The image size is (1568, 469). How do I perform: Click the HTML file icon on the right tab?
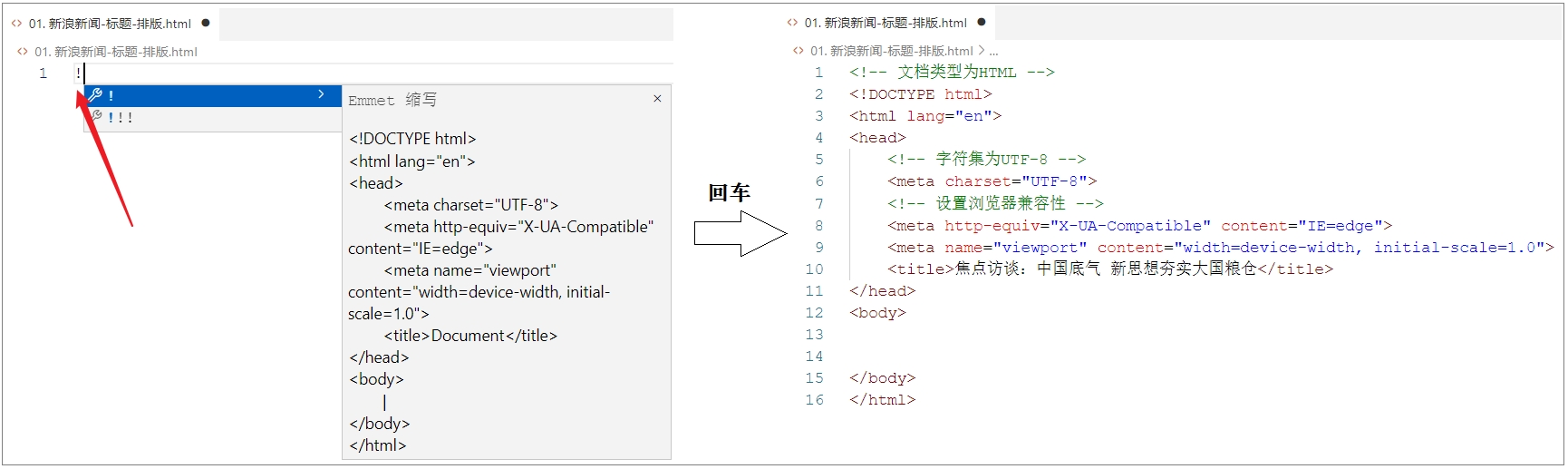click(x=792, y=23)
